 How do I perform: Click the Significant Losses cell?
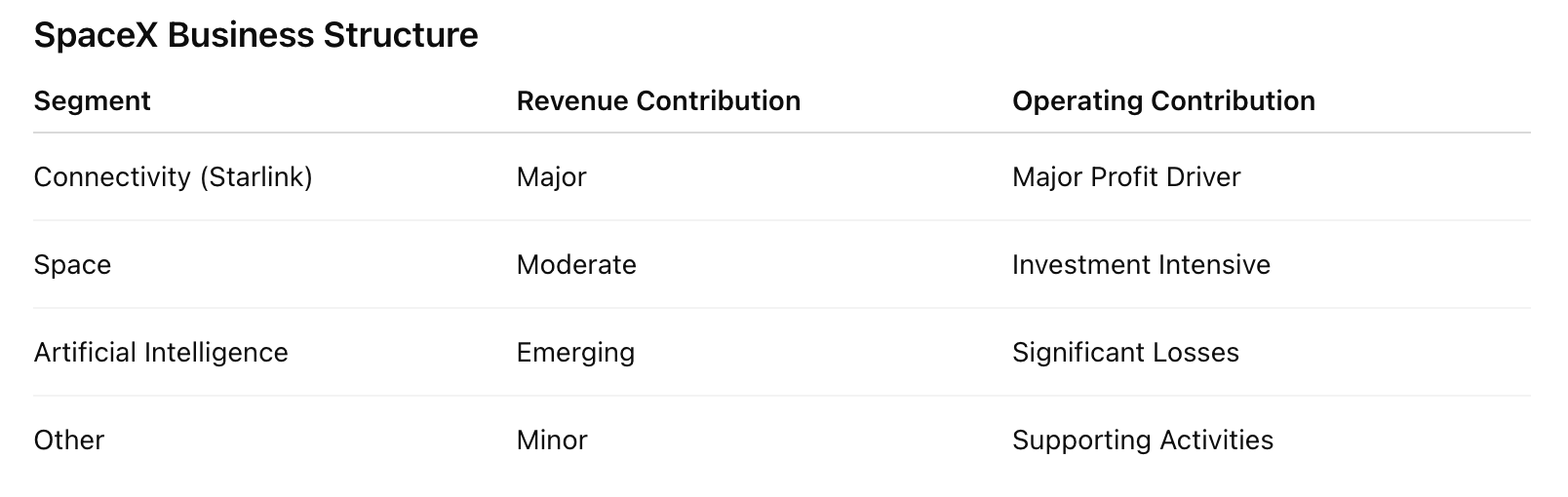click(x=1125, y=353)
